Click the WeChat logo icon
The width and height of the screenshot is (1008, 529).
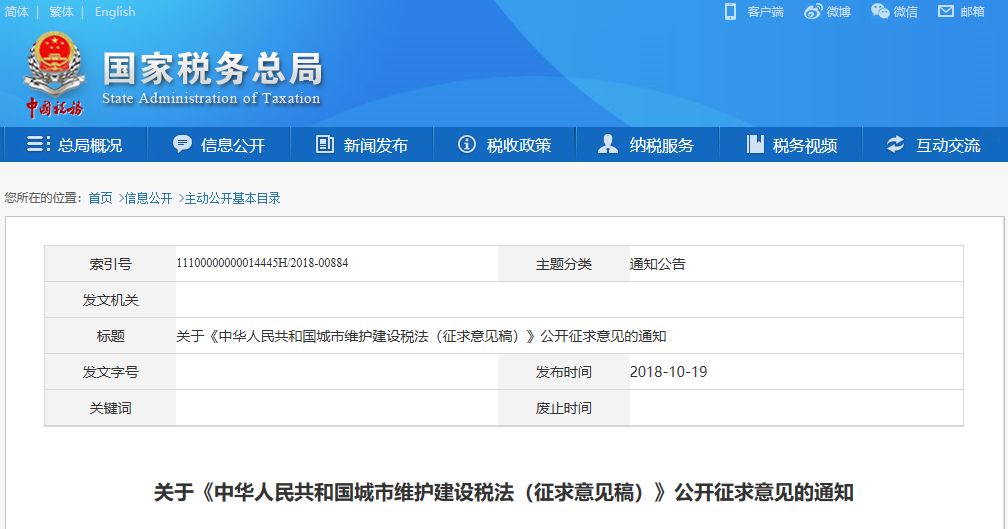[880, 11]
